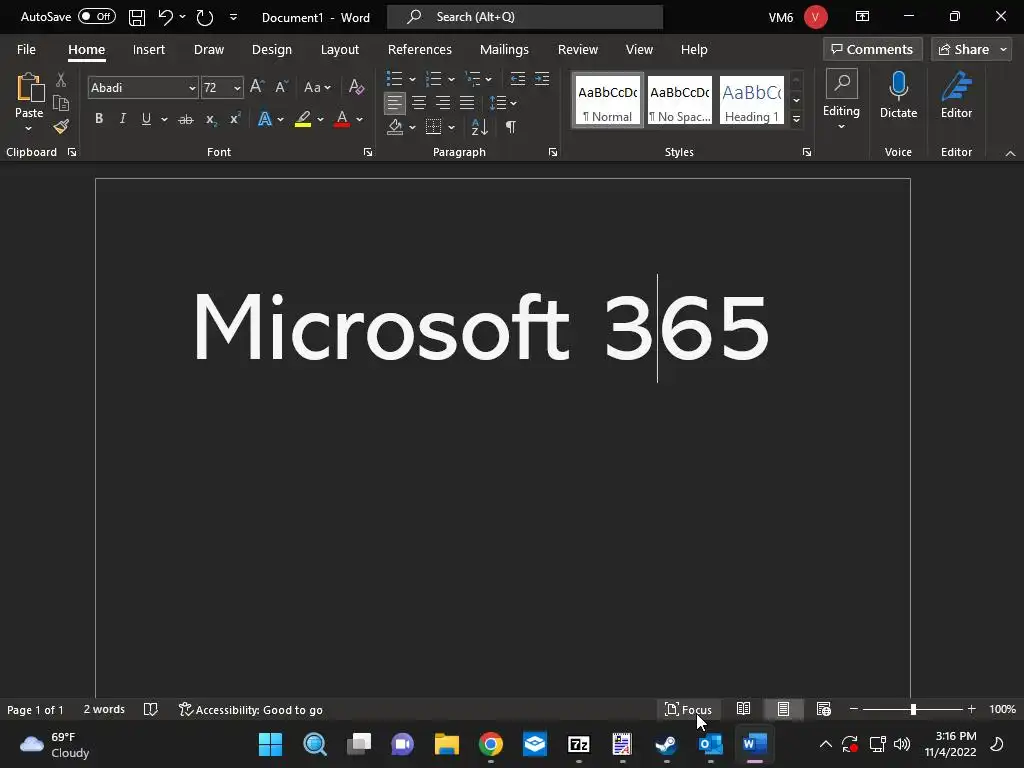
Task: Cut selected text with scissors icon
Action: pyautogui.click(x=61, y=80)
